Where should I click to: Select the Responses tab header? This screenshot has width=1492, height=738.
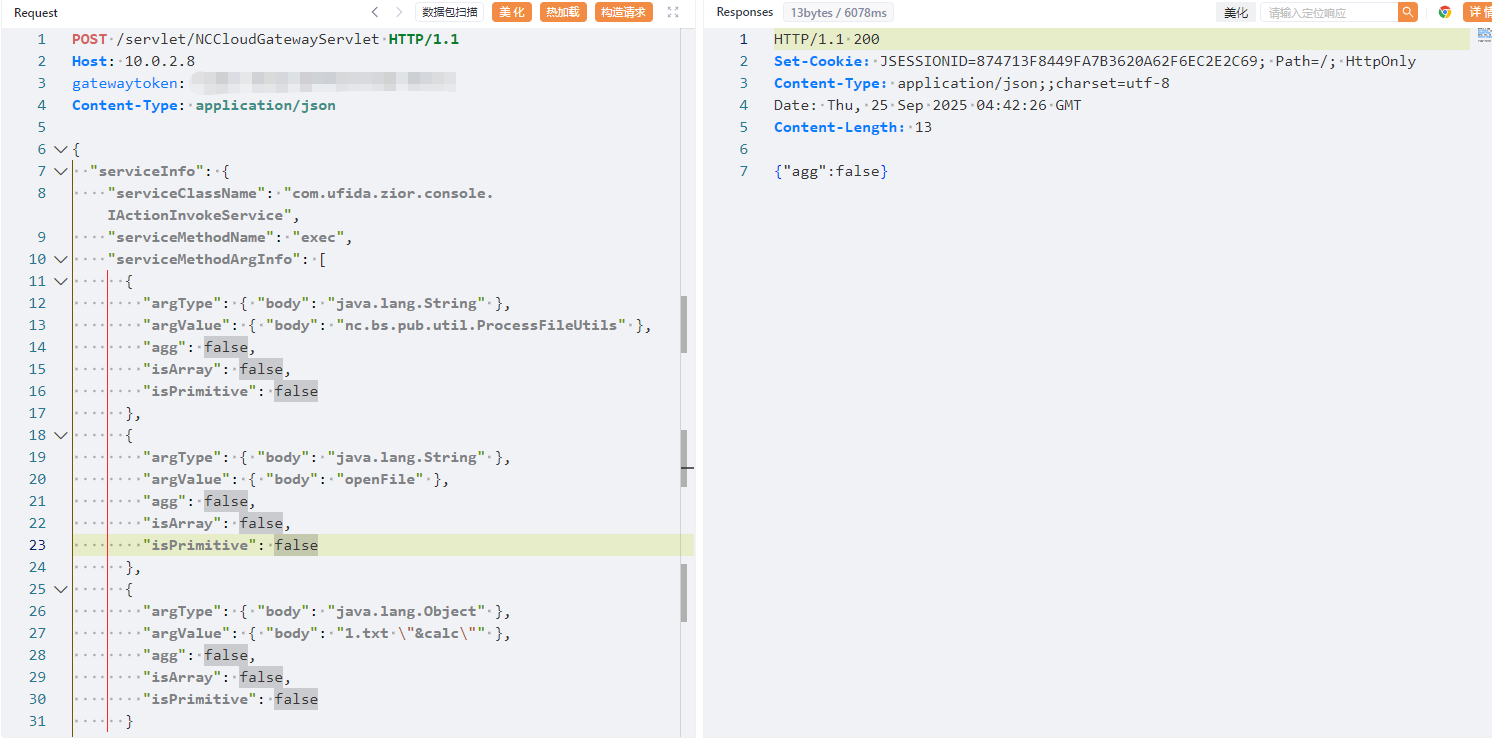[x=745, y=12]
